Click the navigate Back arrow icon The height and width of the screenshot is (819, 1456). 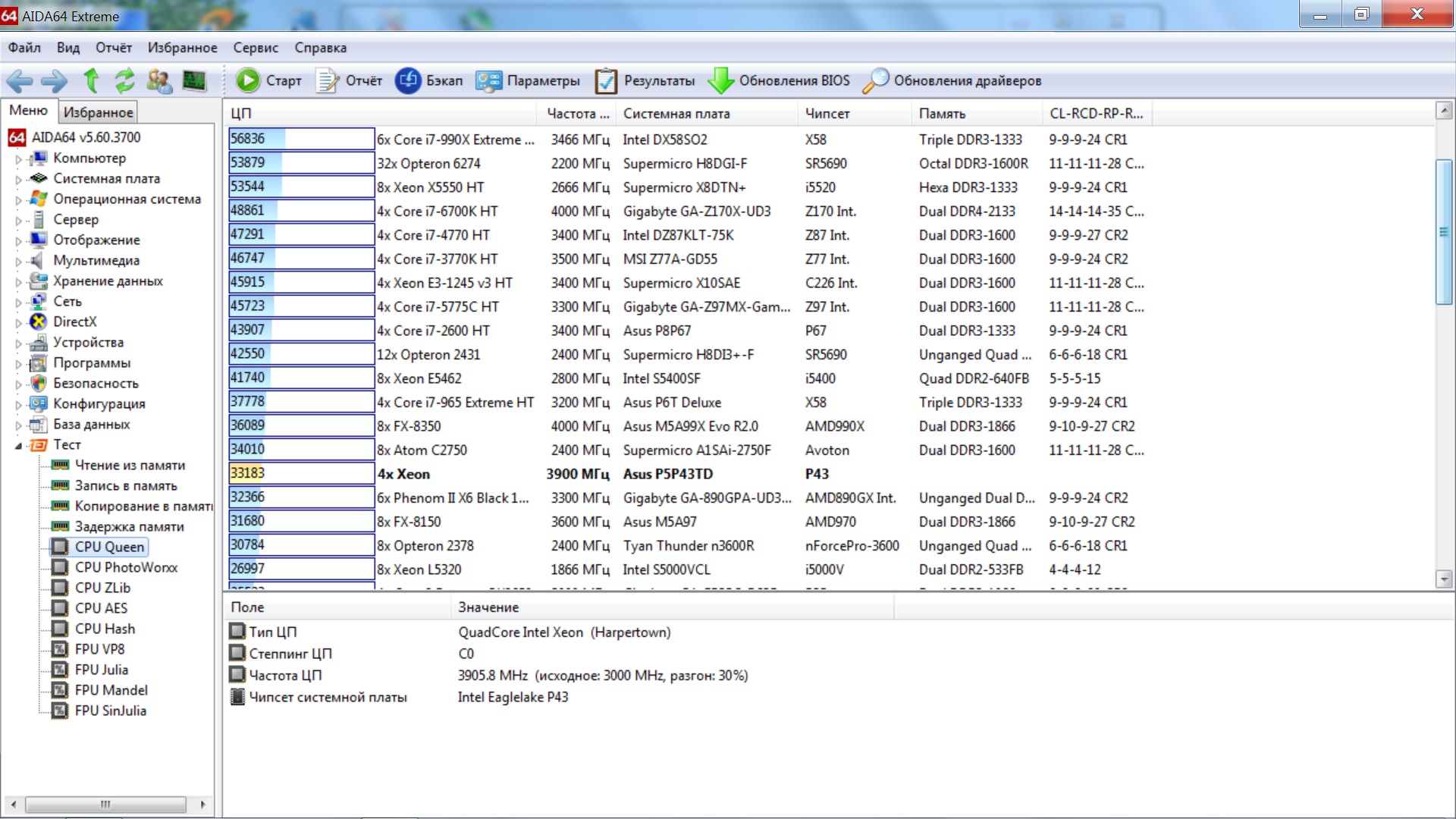(x=20, y=80)
